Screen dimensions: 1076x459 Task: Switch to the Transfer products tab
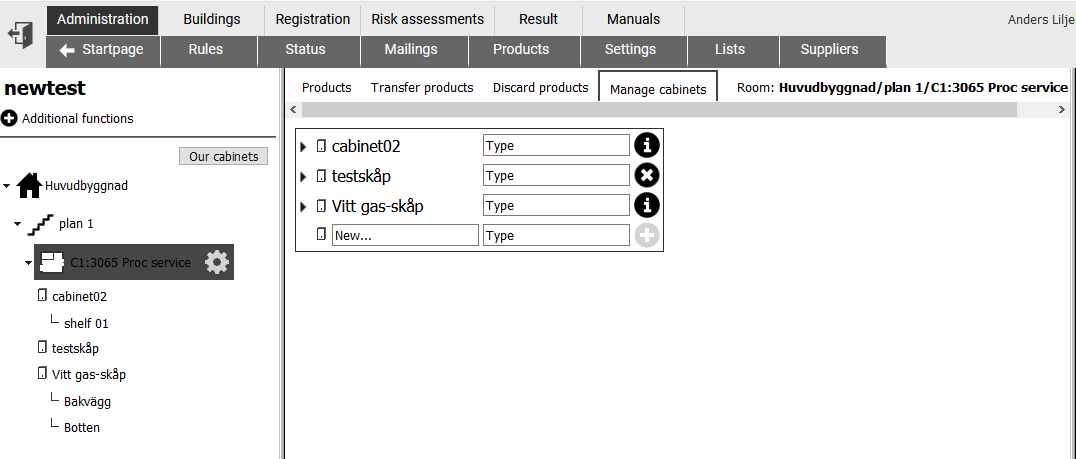coord(422,88)
